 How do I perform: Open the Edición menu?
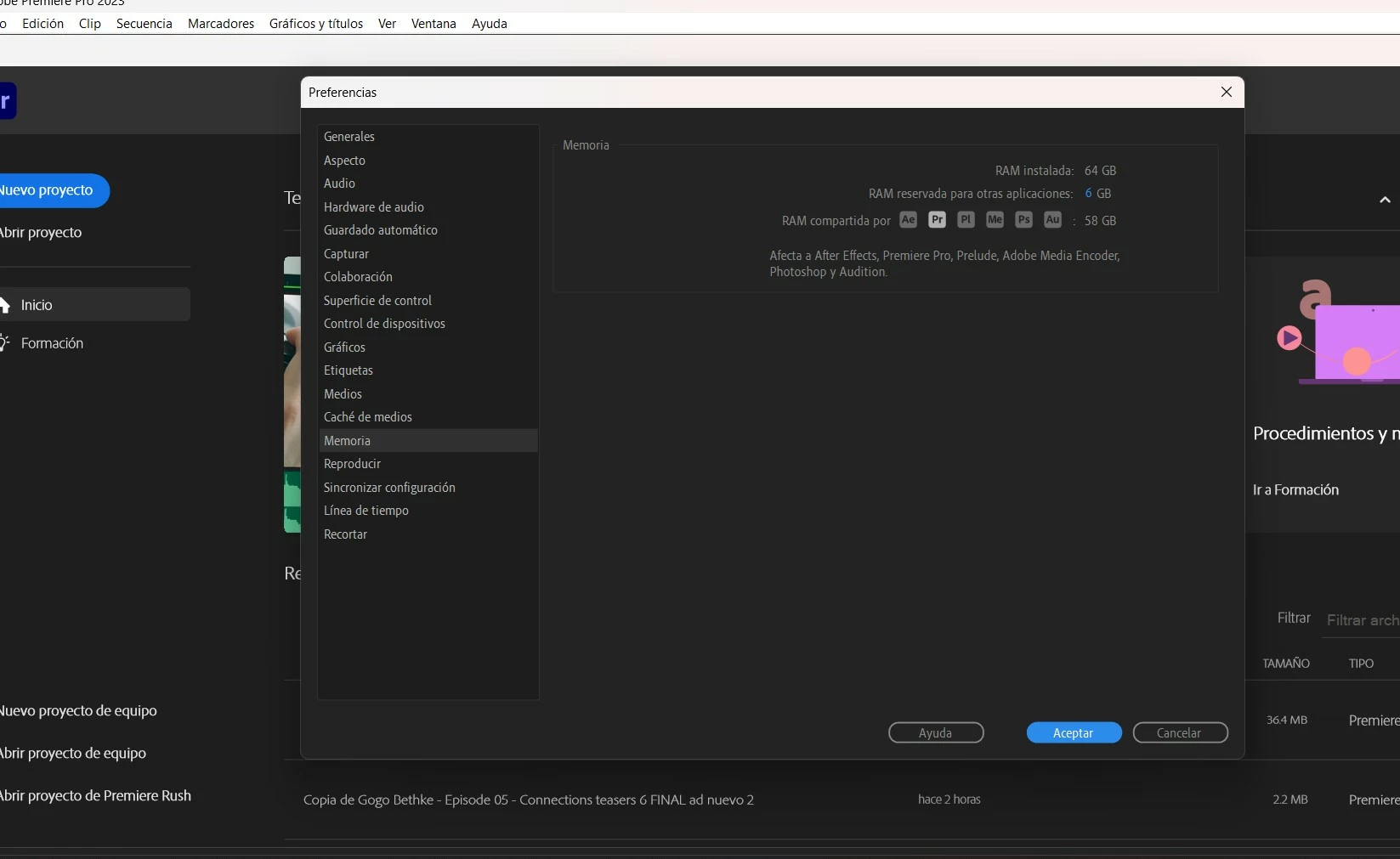tap(43, 24)
